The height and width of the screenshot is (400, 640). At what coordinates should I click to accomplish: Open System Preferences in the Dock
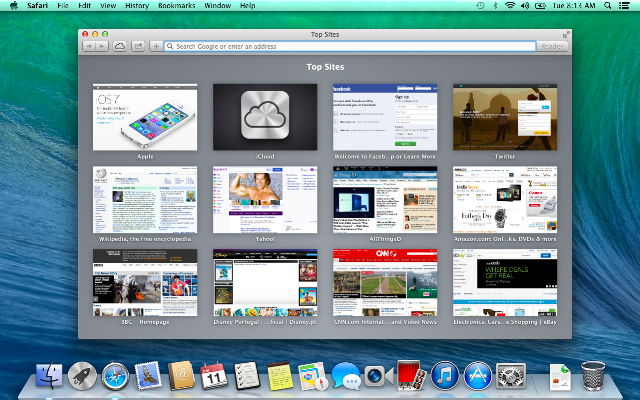click(511, 376)
